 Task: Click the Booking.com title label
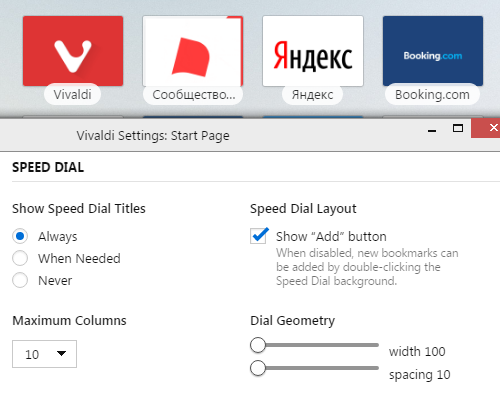coord(432,95)
